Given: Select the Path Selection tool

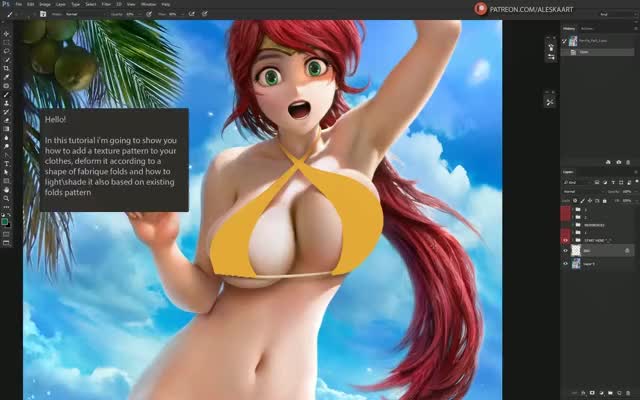Looking at the screenshot, I should pos(6,172).
